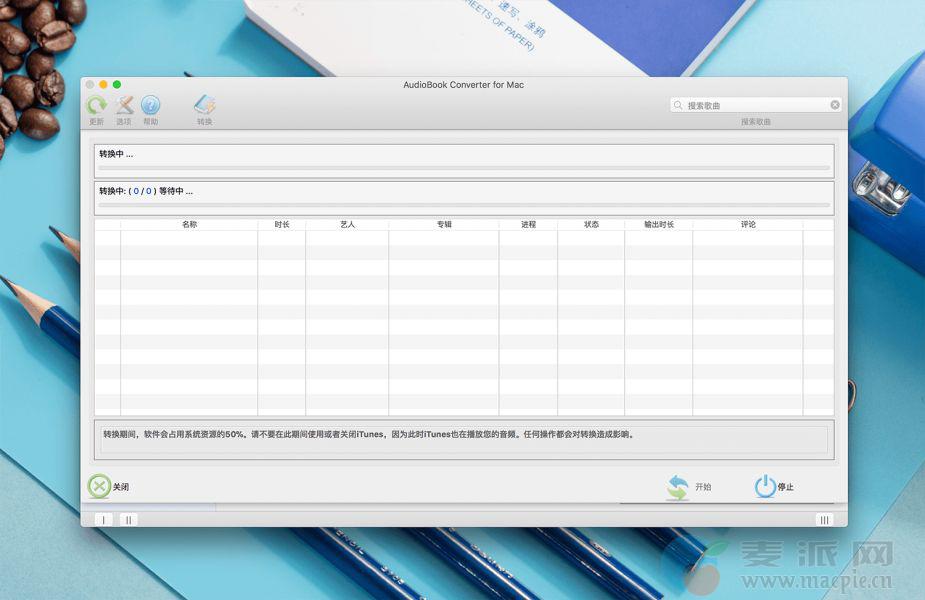Click the 转换 (Convert) toolbar icon
This screenshot has width=925, height=600.
click(x=204, y=105)
